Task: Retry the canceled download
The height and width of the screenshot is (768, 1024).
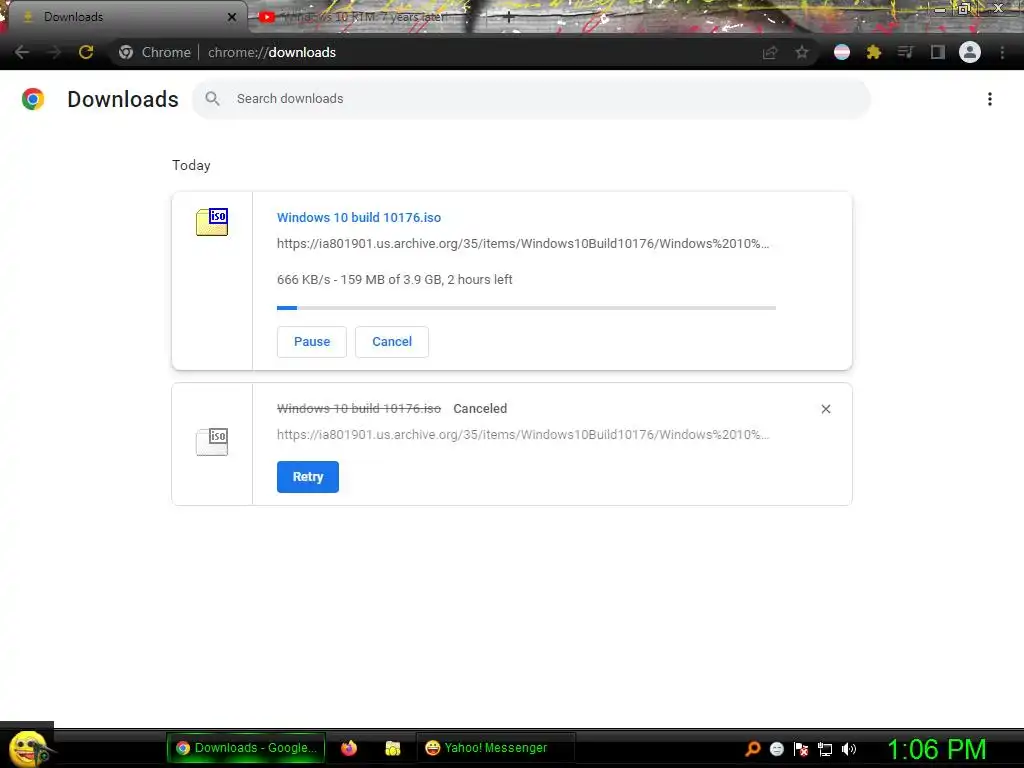Action: 308,477
